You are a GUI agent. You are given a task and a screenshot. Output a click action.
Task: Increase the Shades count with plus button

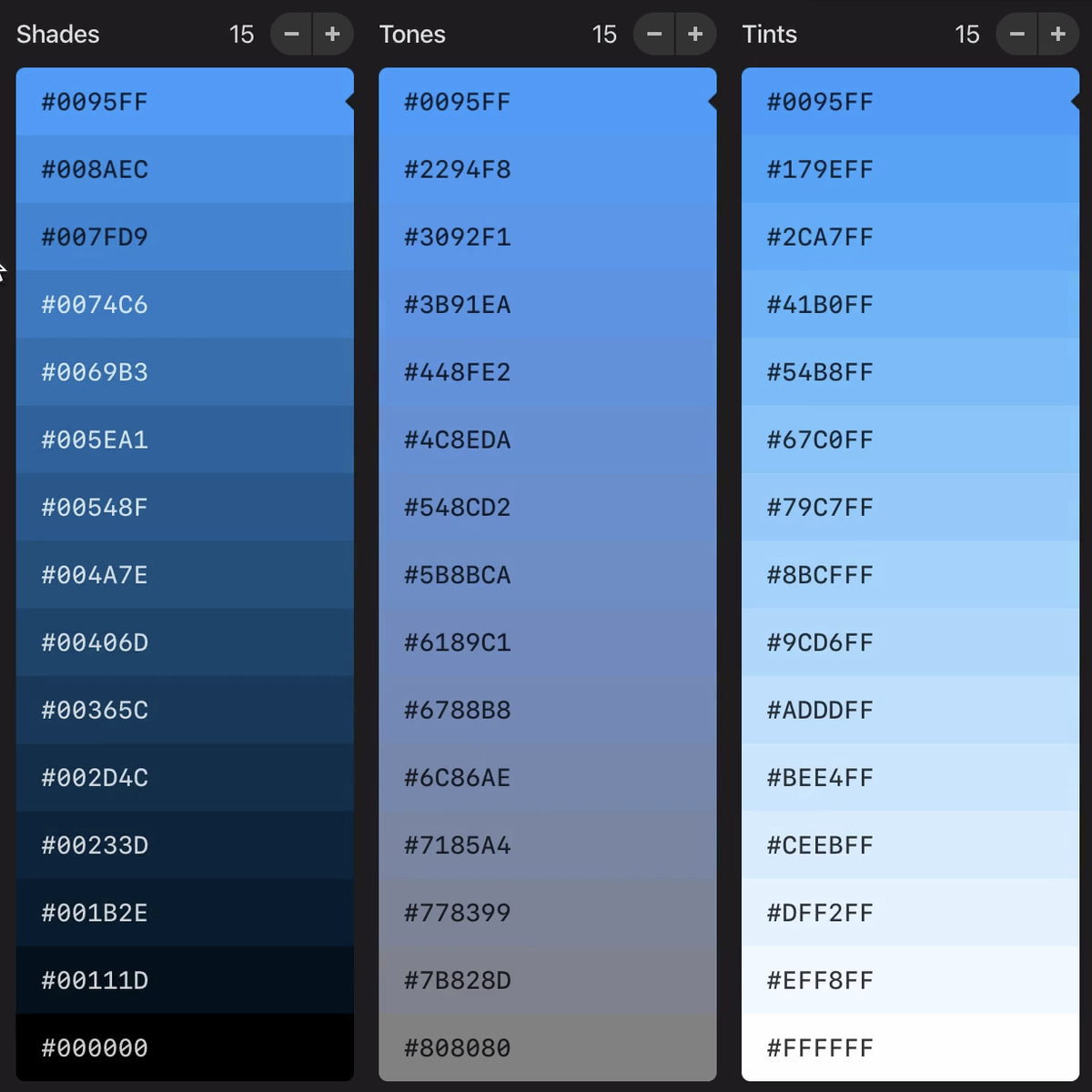coord(333,35)
